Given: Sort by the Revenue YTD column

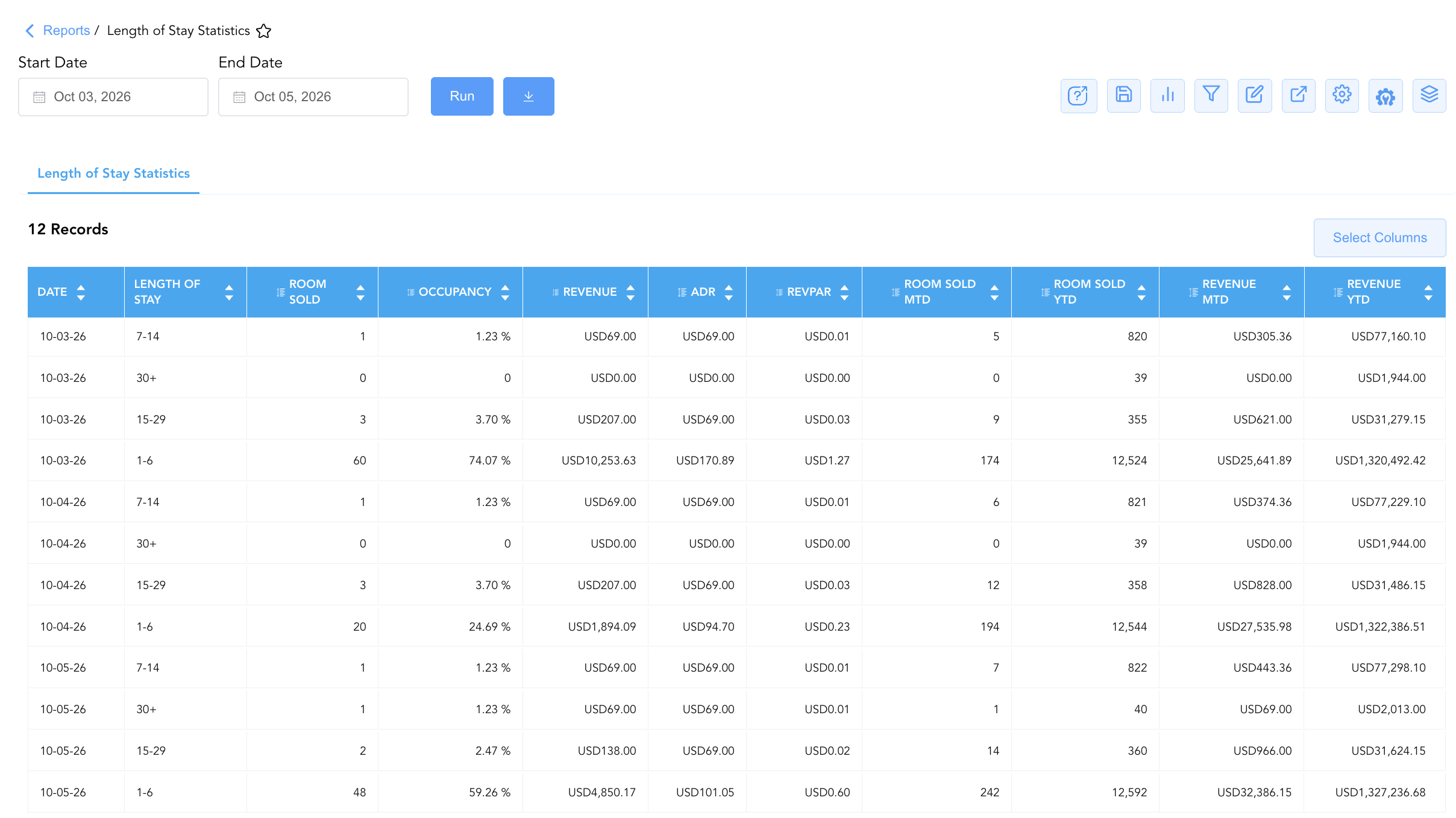Looking at the screenshot, I should point(1428,292).
